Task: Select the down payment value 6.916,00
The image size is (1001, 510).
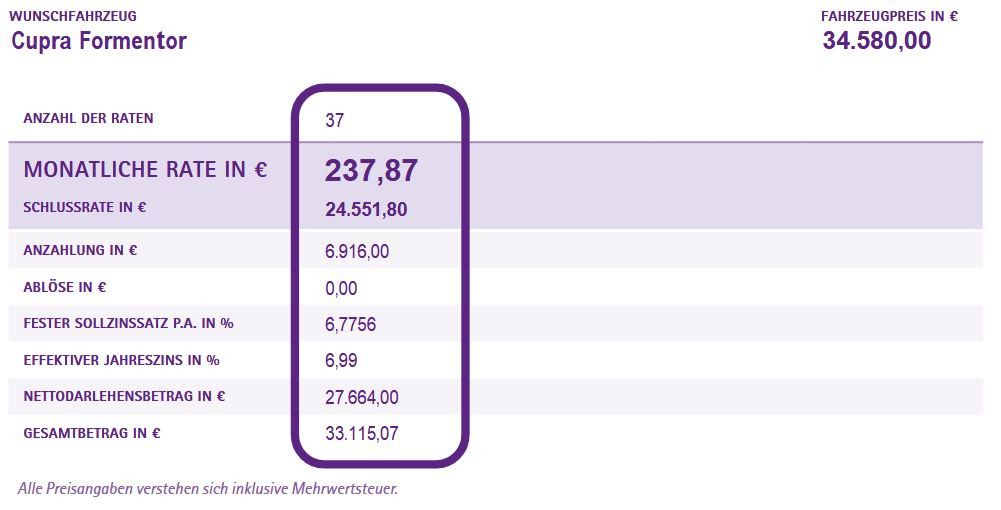Action: point(356,251)
